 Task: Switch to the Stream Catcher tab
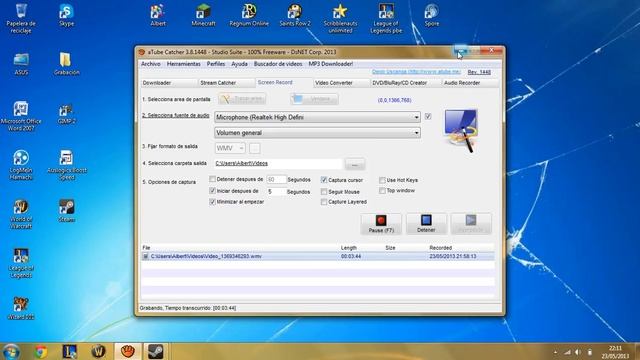click(x=227, y=83)
